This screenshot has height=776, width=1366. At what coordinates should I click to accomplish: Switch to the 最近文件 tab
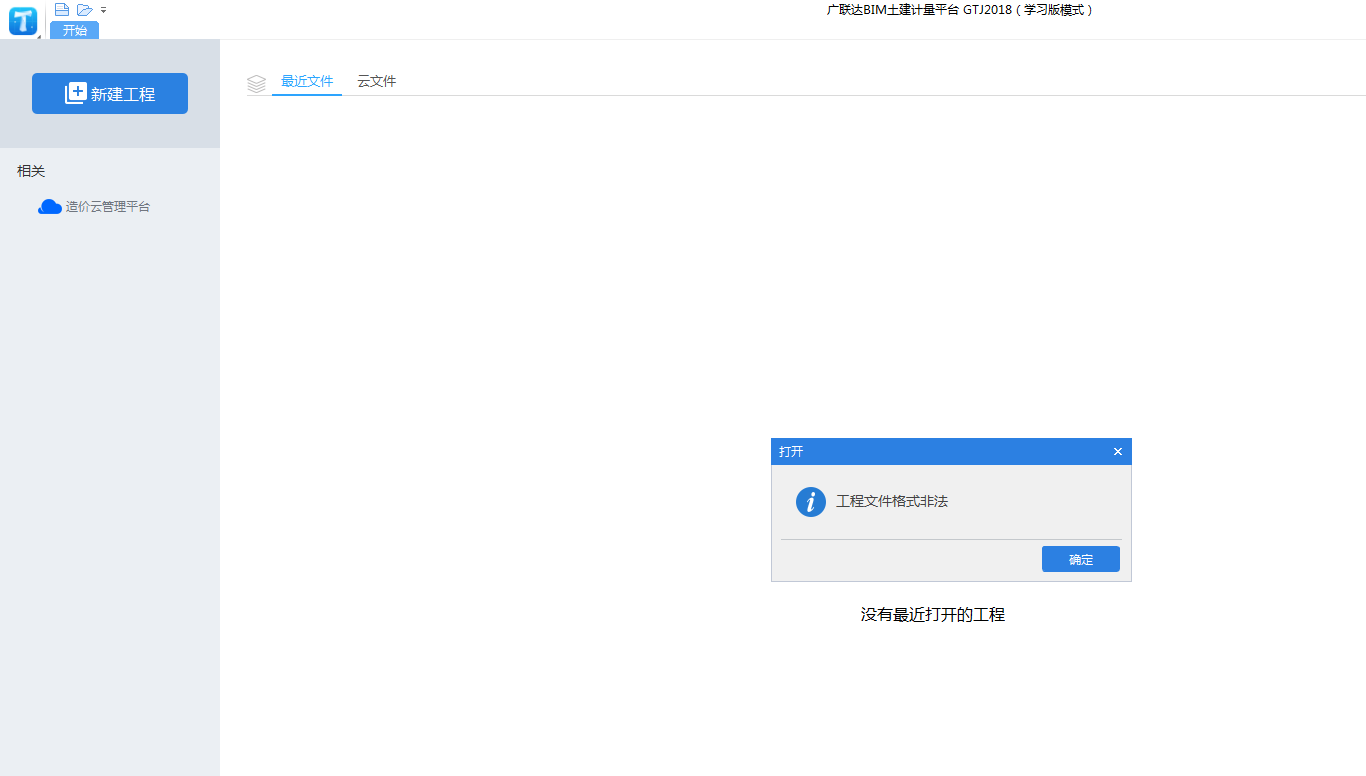point(307,82)
